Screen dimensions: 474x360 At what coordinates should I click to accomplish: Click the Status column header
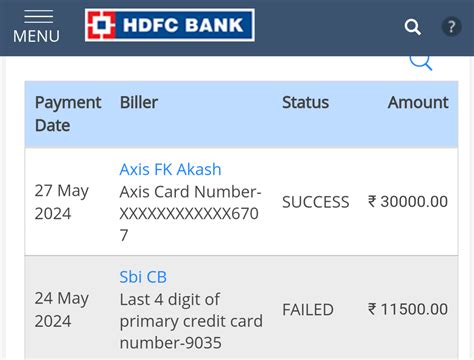point(305,102)
